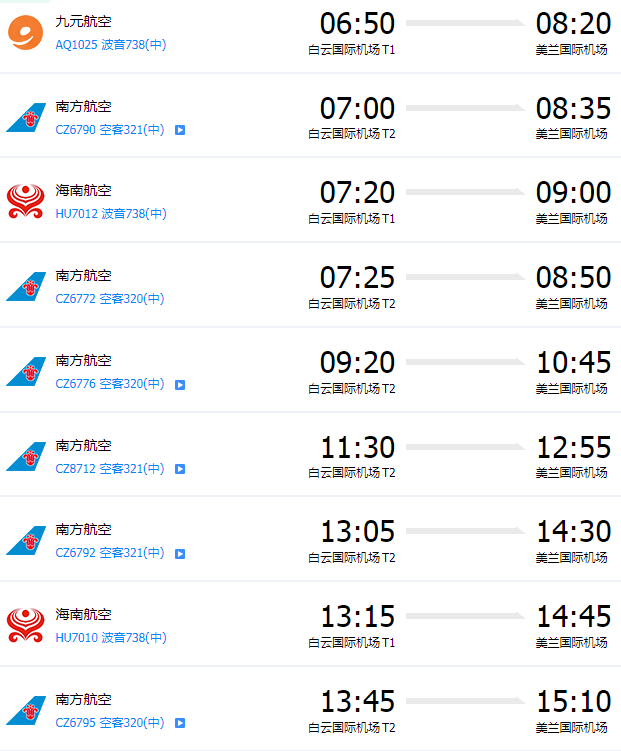
Task: Click the blue play icon next to CZ6795
Action: tap(180, 723)
